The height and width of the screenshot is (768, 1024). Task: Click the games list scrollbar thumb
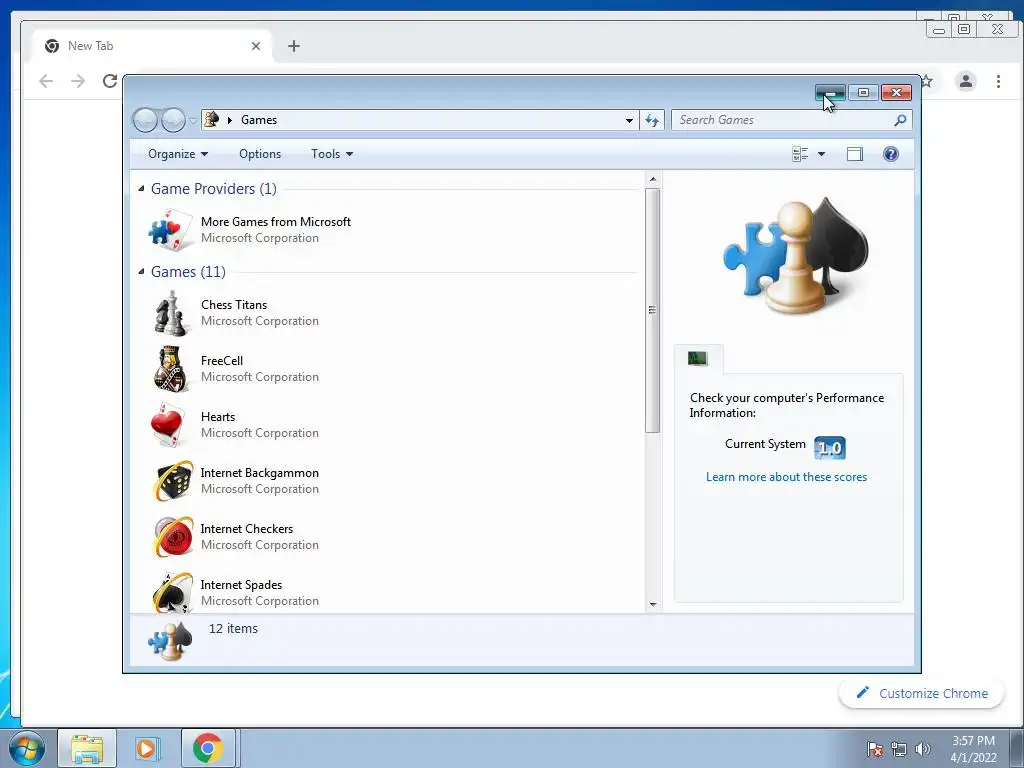[652, 310]
